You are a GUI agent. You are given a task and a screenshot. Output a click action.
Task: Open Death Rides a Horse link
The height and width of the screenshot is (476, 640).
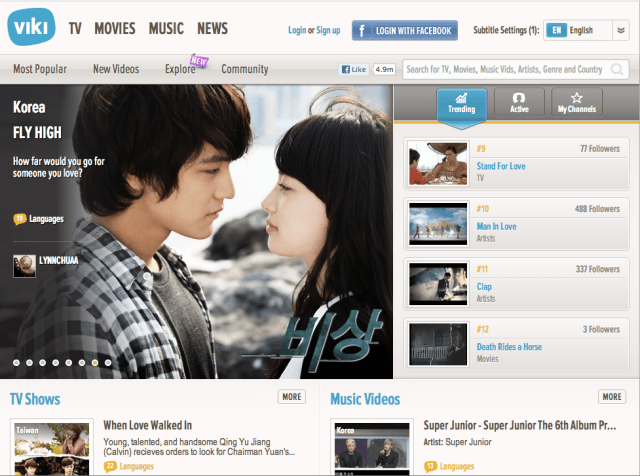point(509,347)
